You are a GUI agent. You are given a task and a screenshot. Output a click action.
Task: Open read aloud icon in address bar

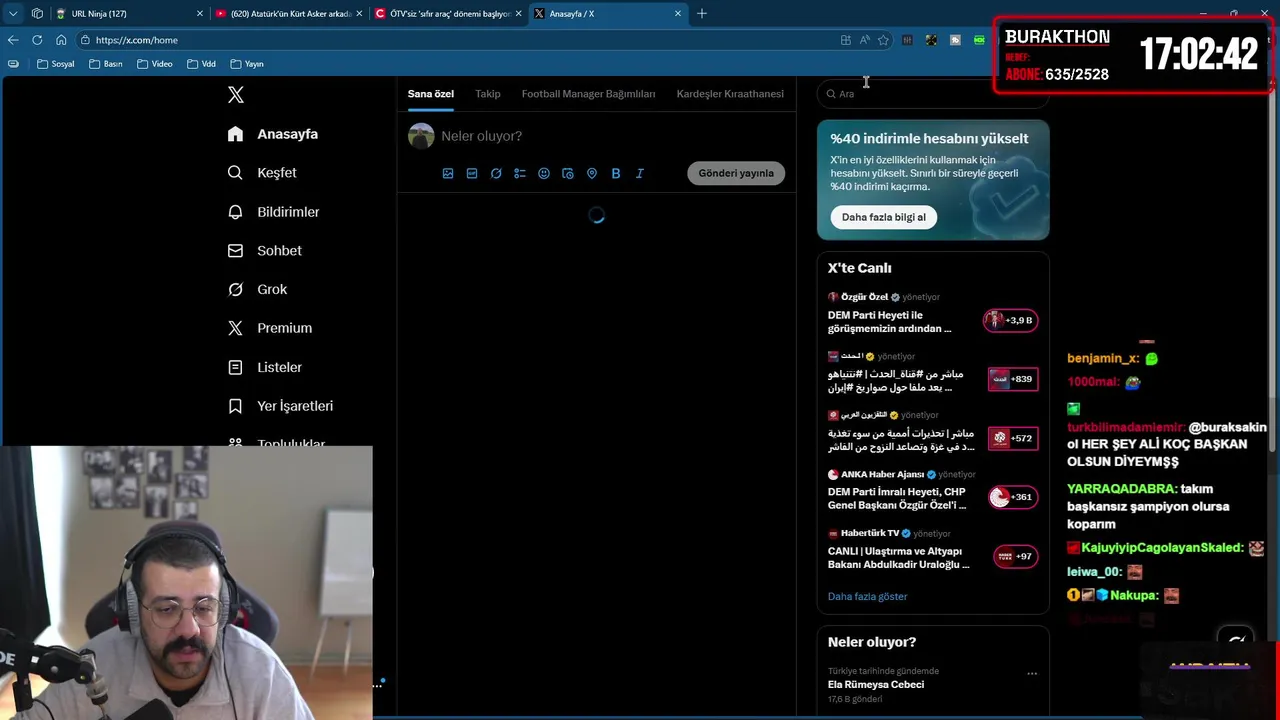click(x=864, y=40)
